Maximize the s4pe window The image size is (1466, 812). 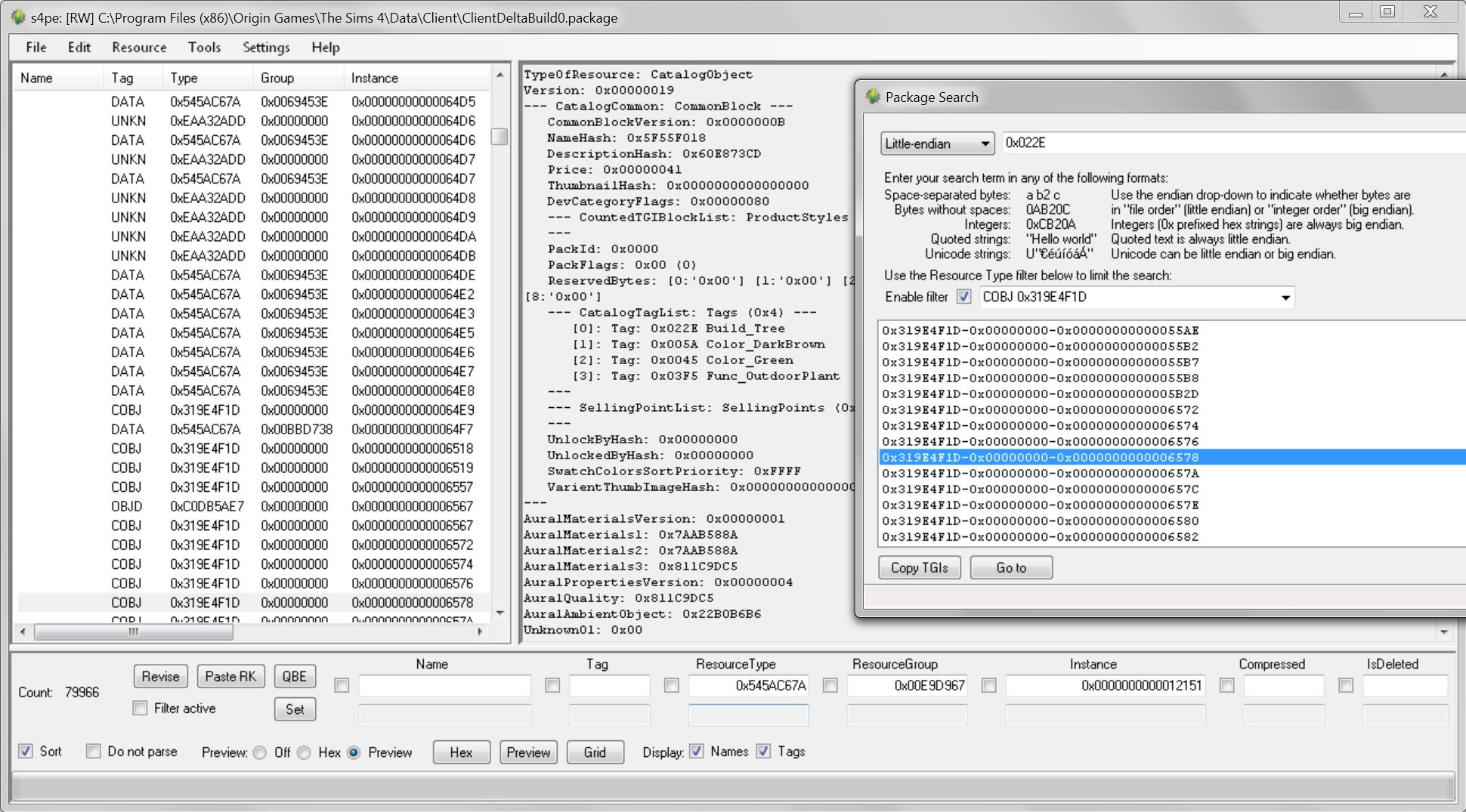click(1387, 12)
